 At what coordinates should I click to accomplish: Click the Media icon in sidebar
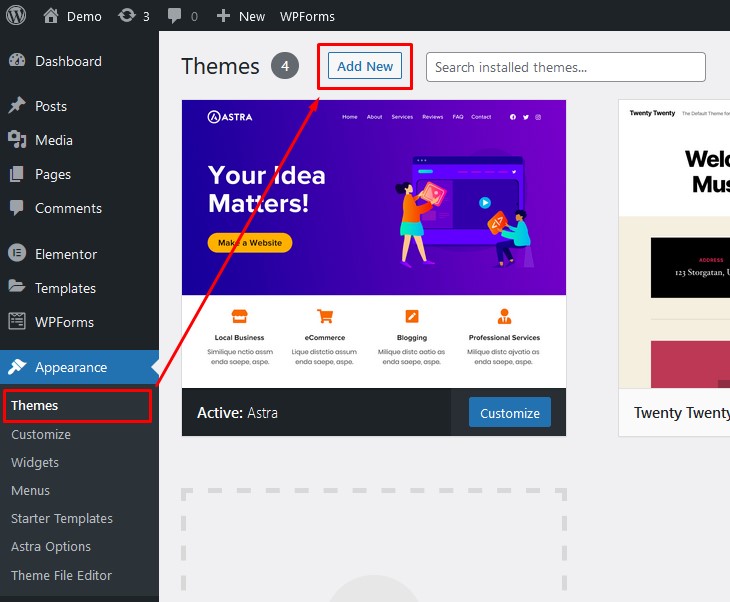tap(17, 140)
